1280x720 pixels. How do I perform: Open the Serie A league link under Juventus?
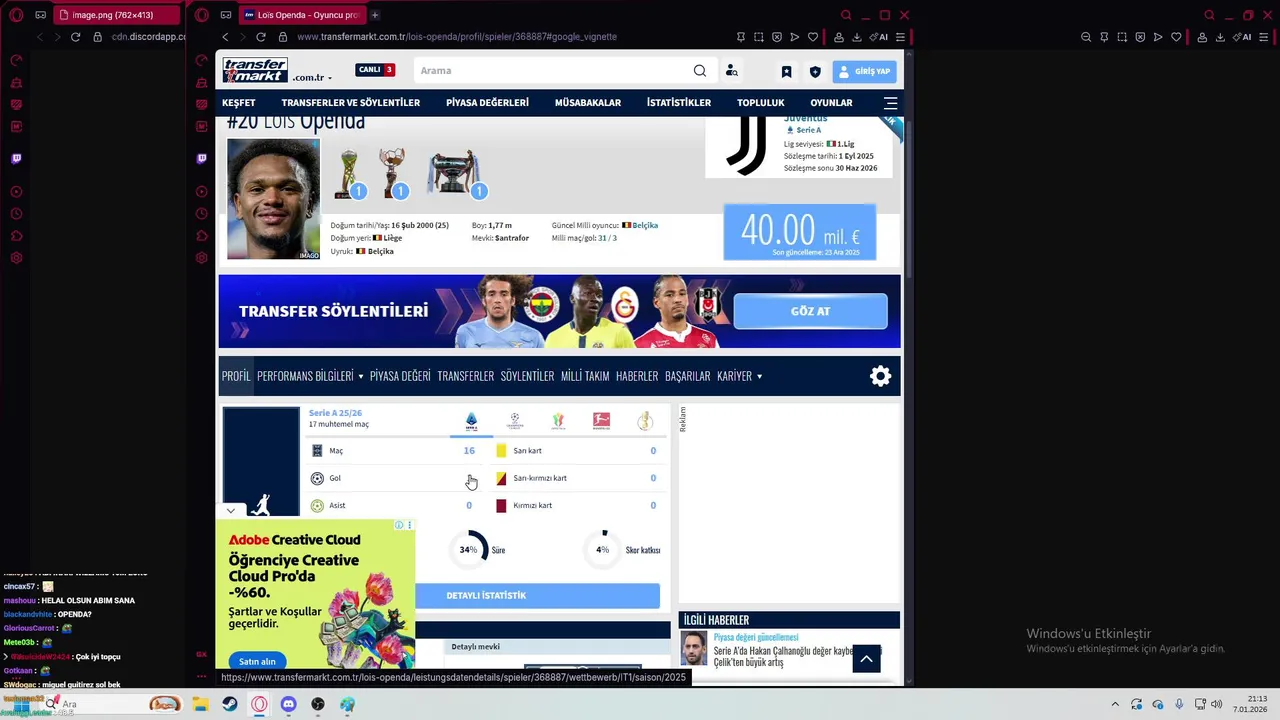(x=808, y=130)
